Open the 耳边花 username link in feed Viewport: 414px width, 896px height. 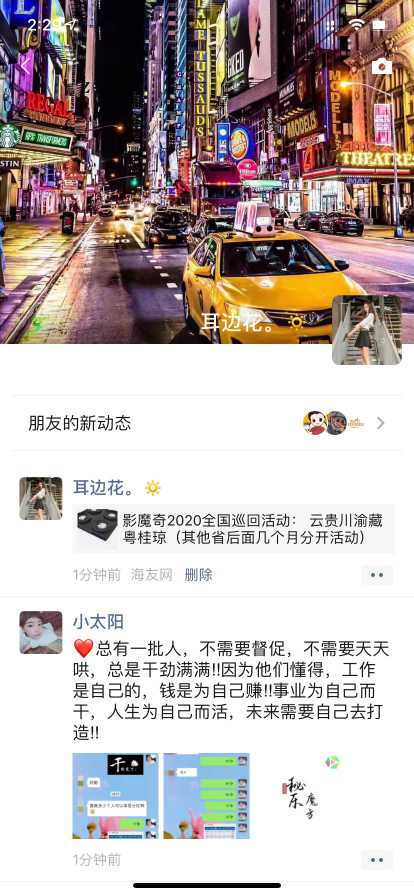(104, 487)
